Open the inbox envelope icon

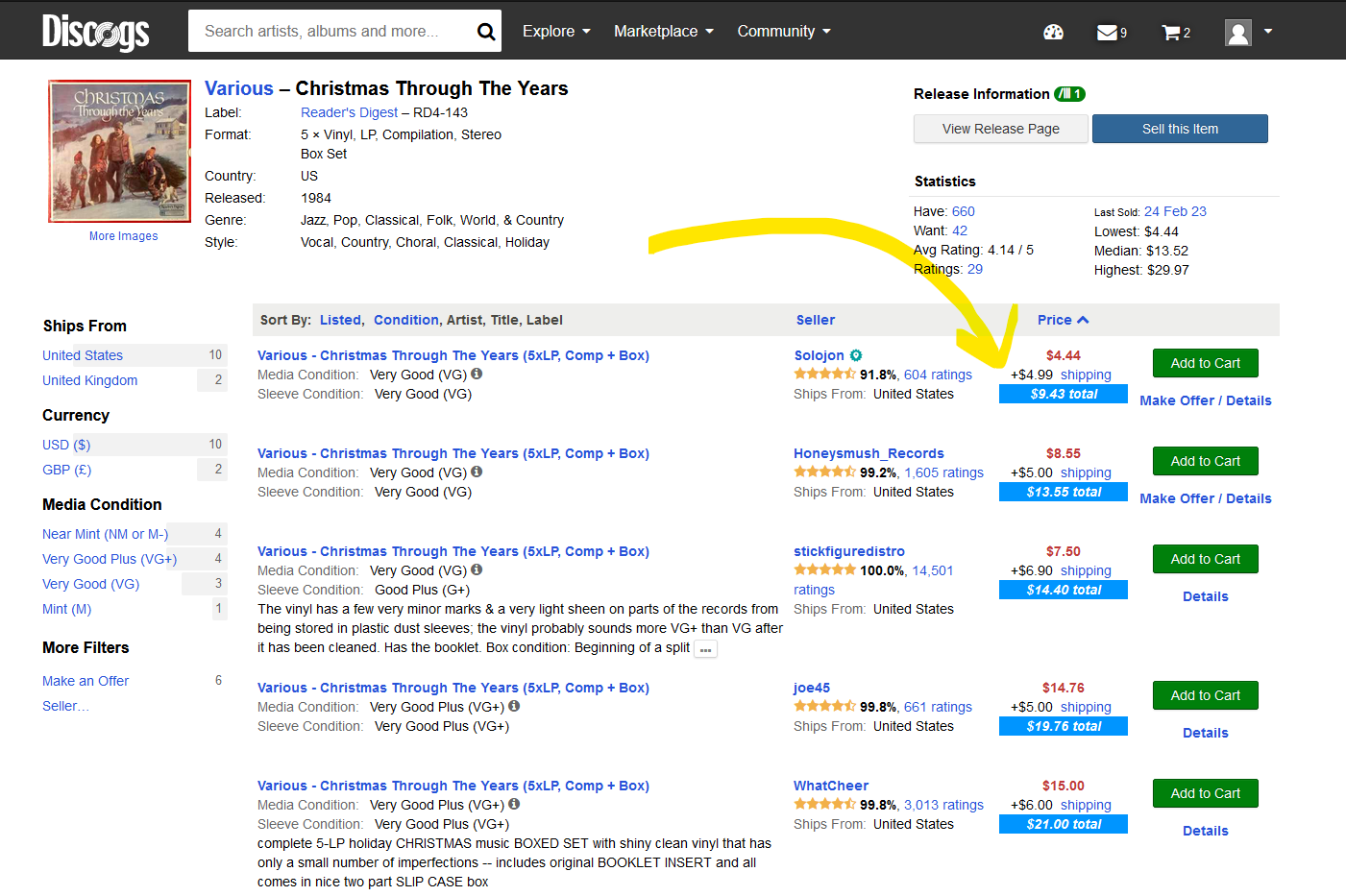(x=1107, y=32)
